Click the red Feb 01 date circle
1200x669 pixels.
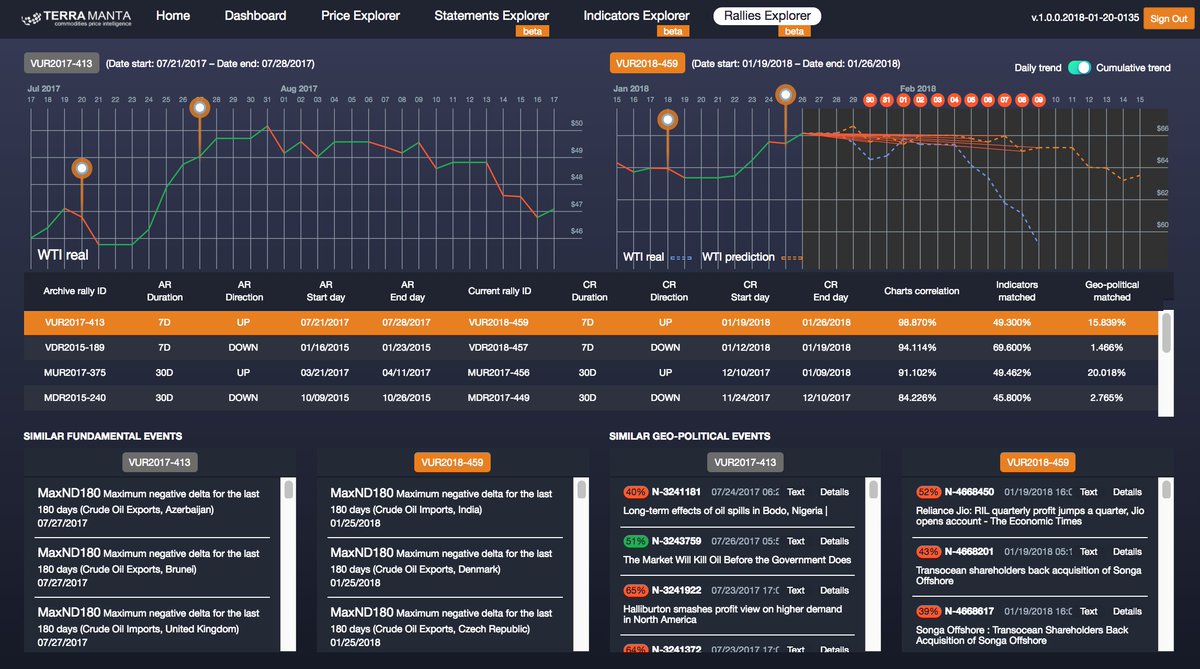tap(903, 100)
